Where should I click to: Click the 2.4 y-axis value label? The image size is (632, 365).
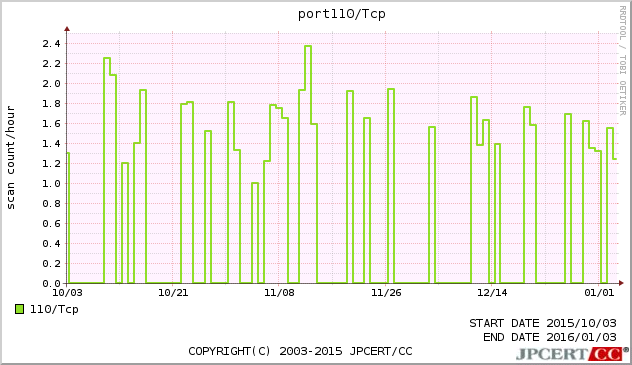51,44
